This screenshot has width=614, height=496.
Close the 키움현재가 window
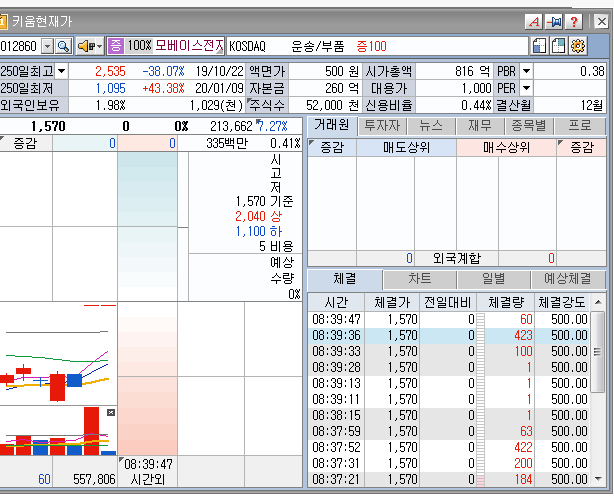(601, 22)
